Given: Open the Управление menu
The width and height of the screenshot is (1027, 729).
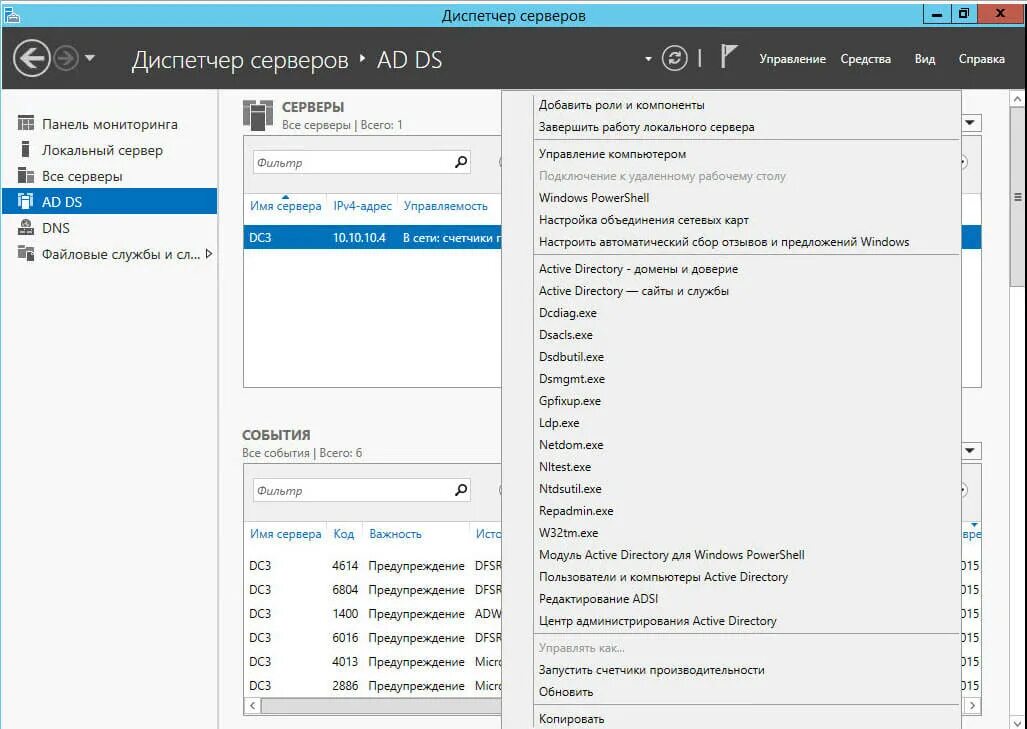Looking at the screenshot, I should tap(792, 59).
